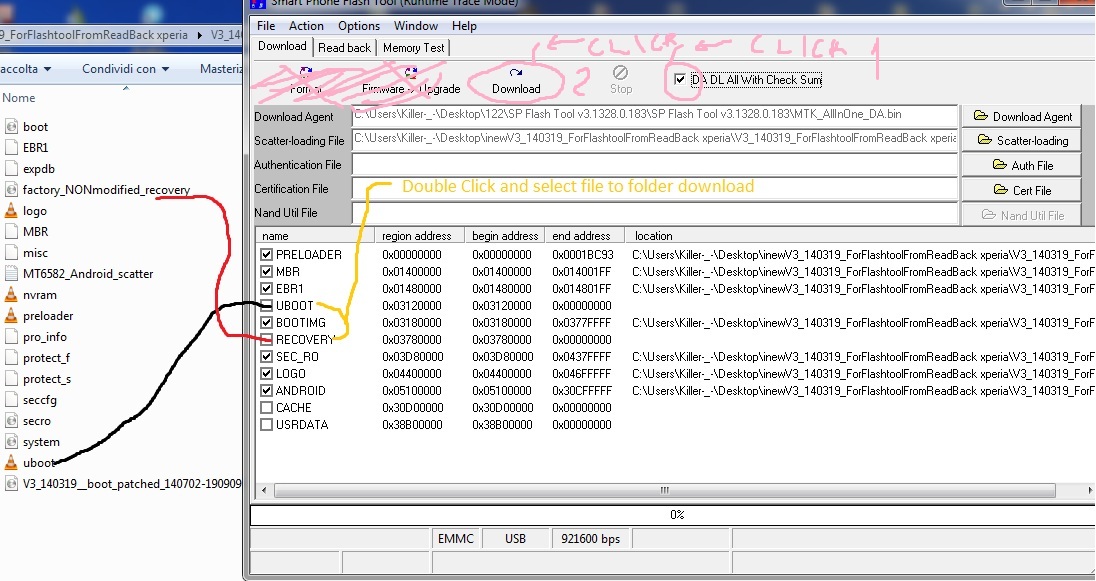Uncheck the LOGO partition checkbox
Viewport: 1096px width, 581px height.
click(266, 373)
